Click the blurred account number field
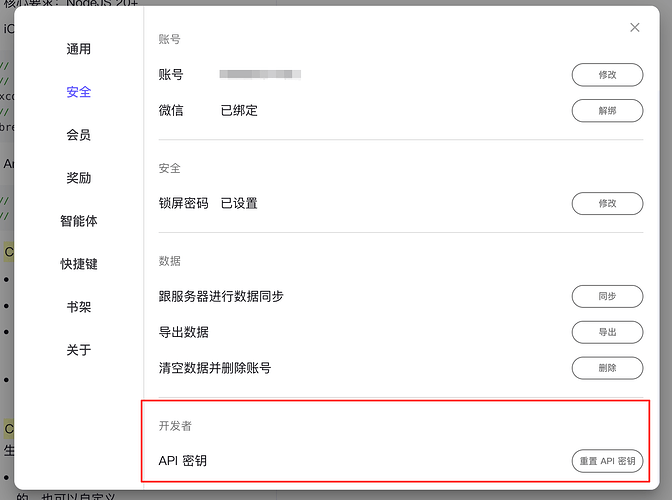 pyautogui.click(x=260, y=75)
